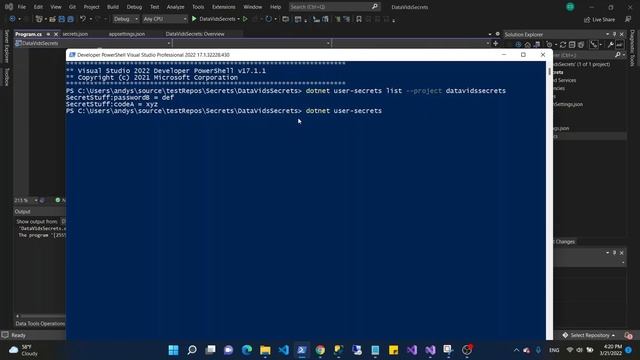
Task: Click the Windows Start button
Action: click(x=173, y=350)
